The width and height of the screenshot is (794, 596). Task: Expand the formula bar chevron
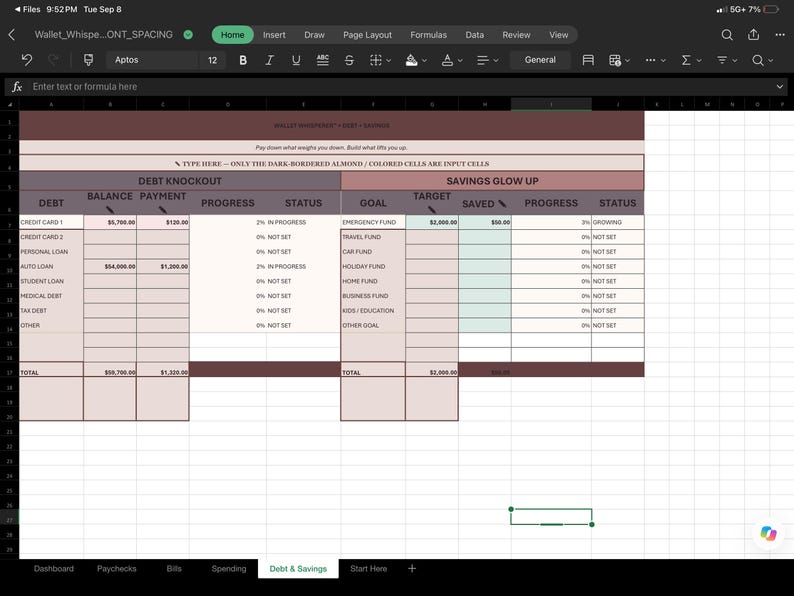pyautogui.click(x=780, y=87)
